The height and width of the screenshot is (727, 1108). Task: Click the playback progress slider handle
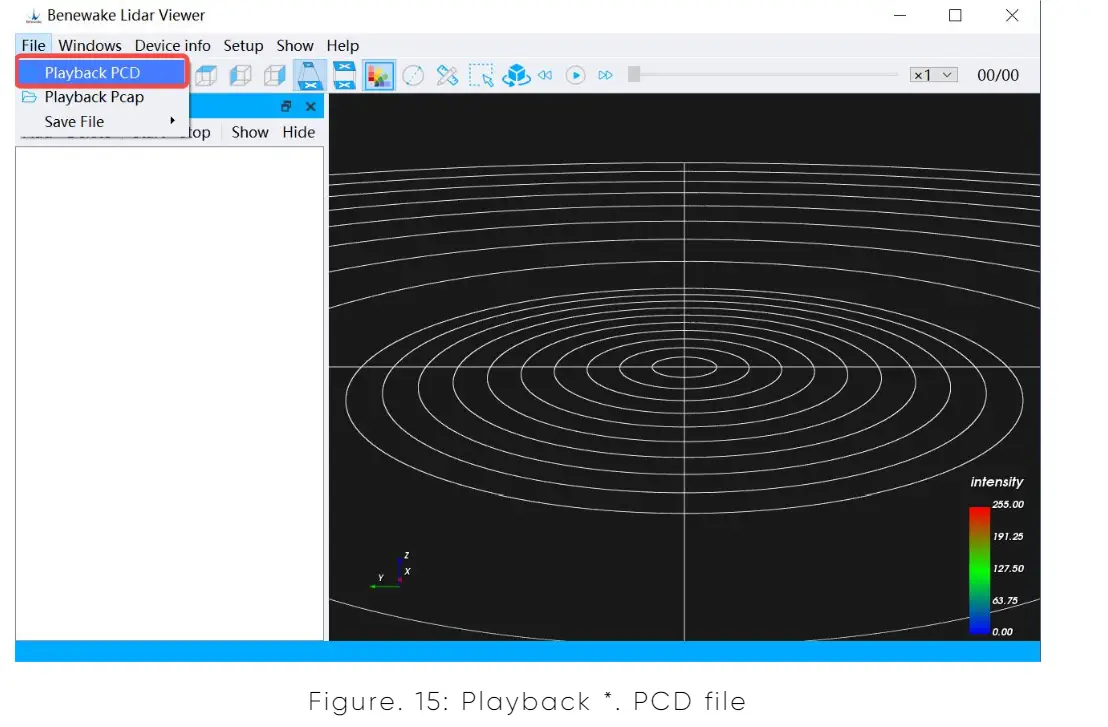634,74
